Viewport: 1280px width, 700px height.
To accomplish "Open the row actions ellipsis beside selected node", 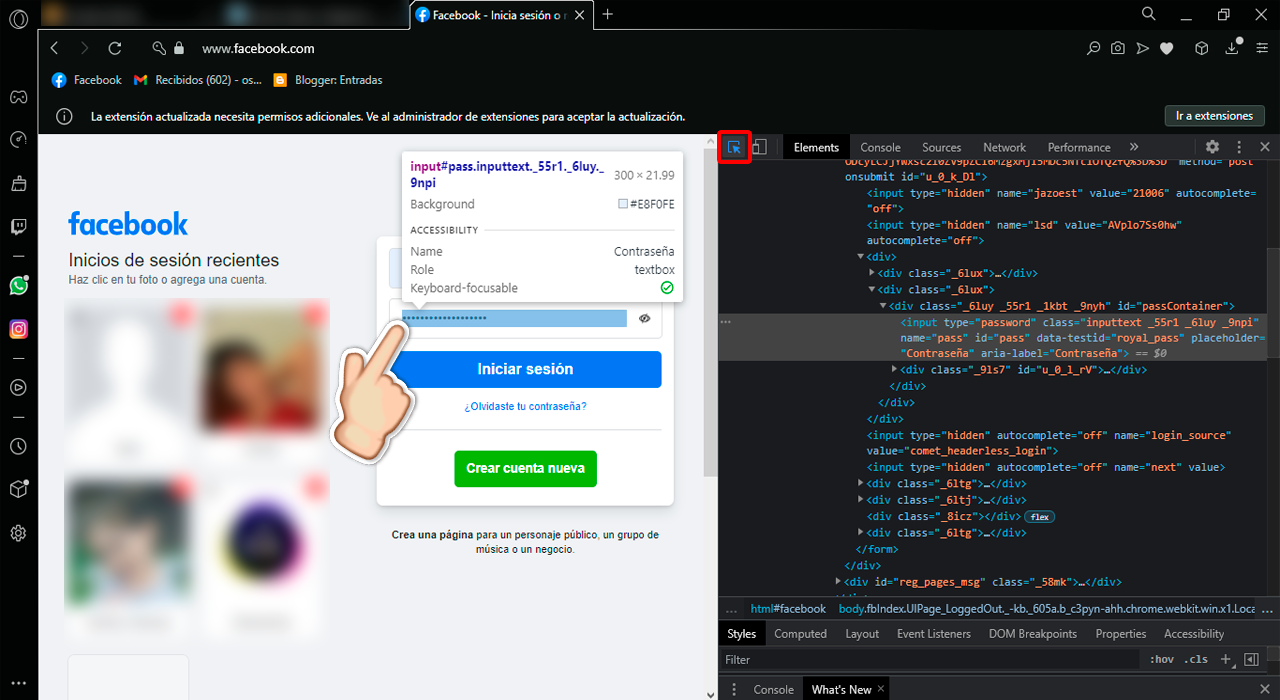I will click(x=726, y=322).
